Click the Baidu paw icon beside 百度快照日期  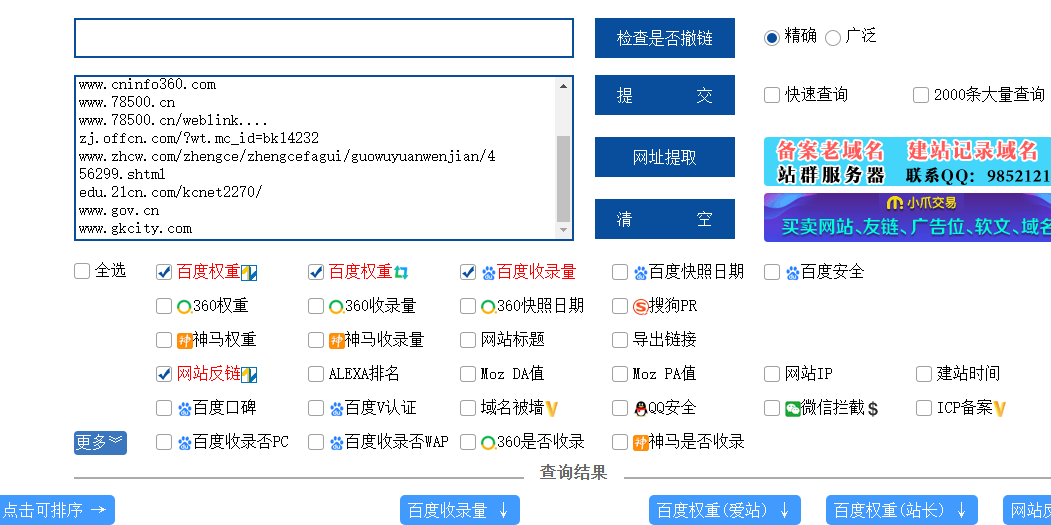click(641, 273)
